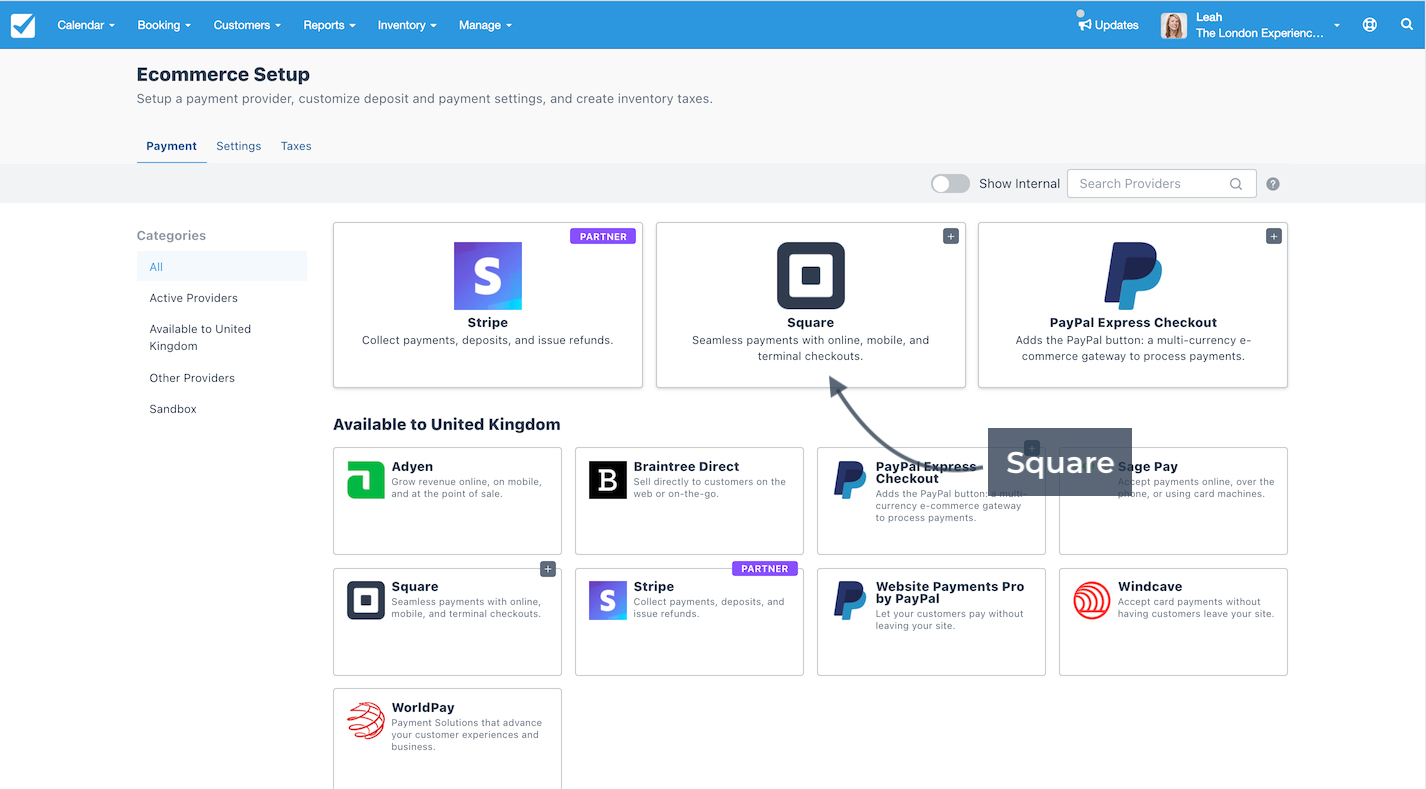
Task: Click the 'Categories' sidebar heading
Action: [171, 236]
